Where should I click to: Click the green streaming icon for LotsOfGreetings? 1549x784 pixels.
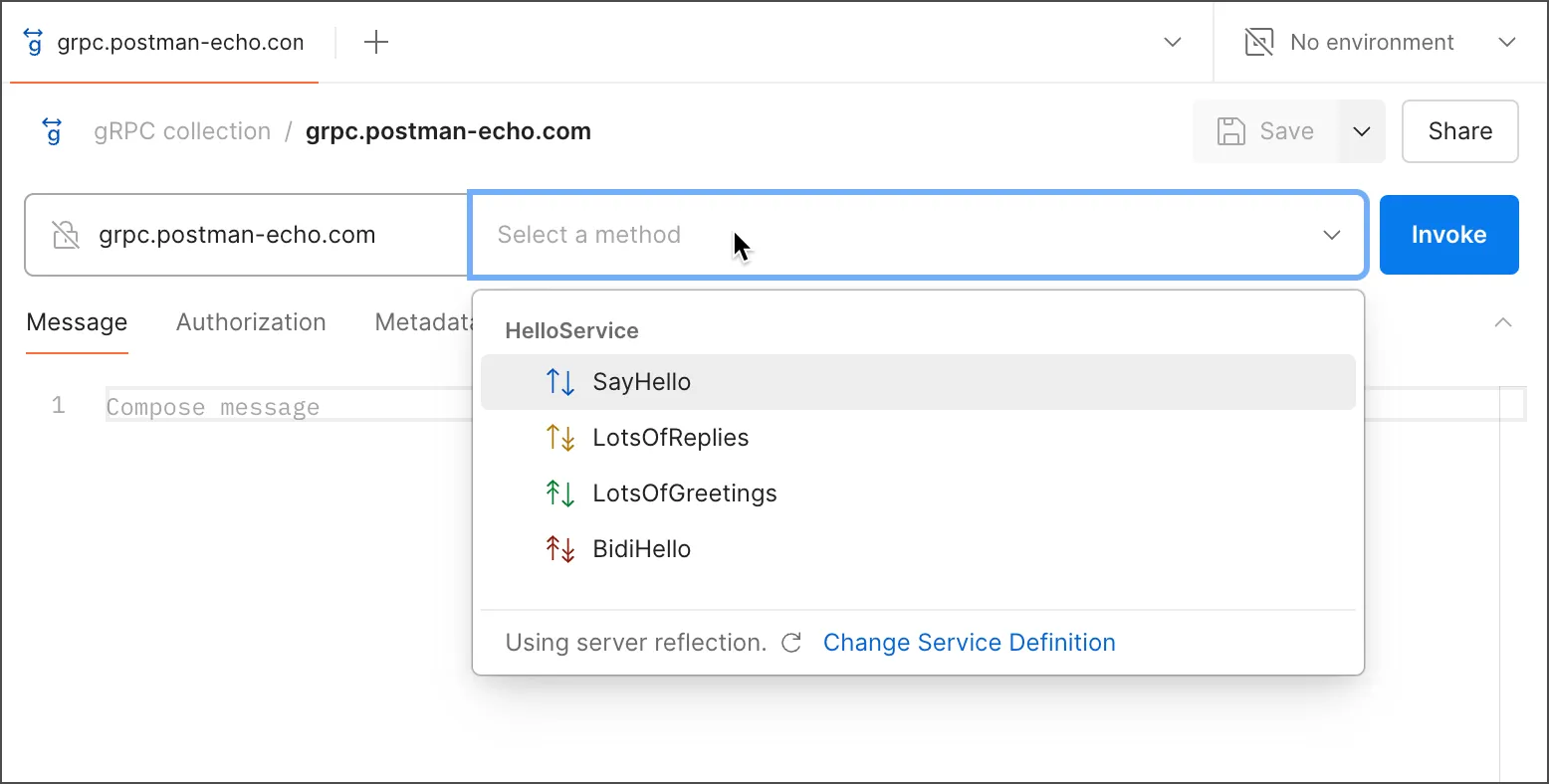click(560, 493)
